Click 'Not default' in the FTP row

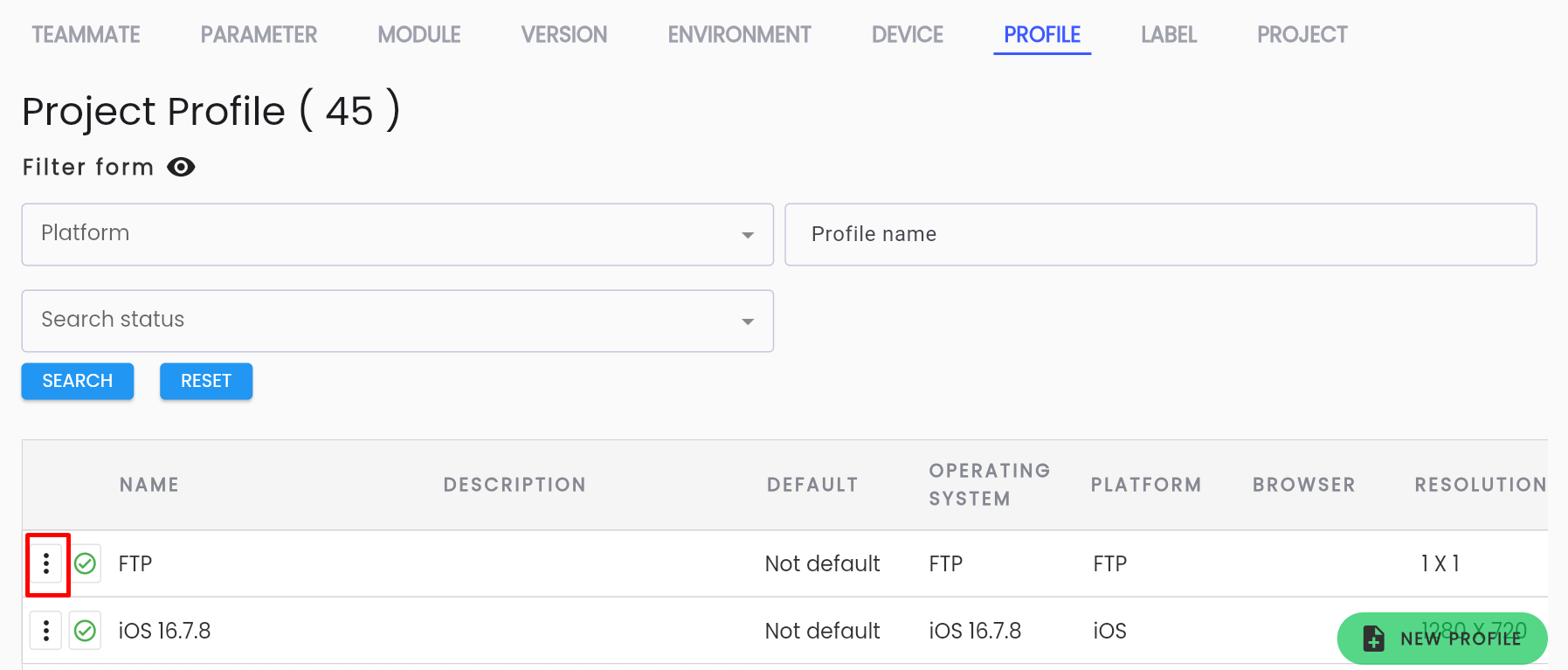pos(822,563)
